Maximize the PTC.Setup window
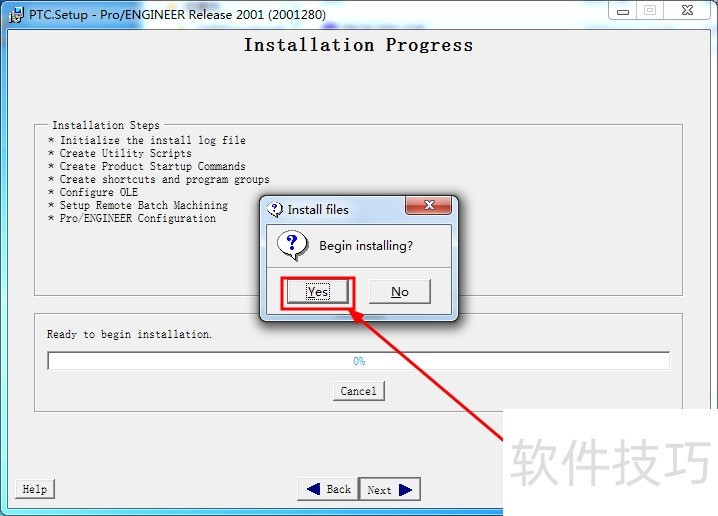 (x=650, y=11)
